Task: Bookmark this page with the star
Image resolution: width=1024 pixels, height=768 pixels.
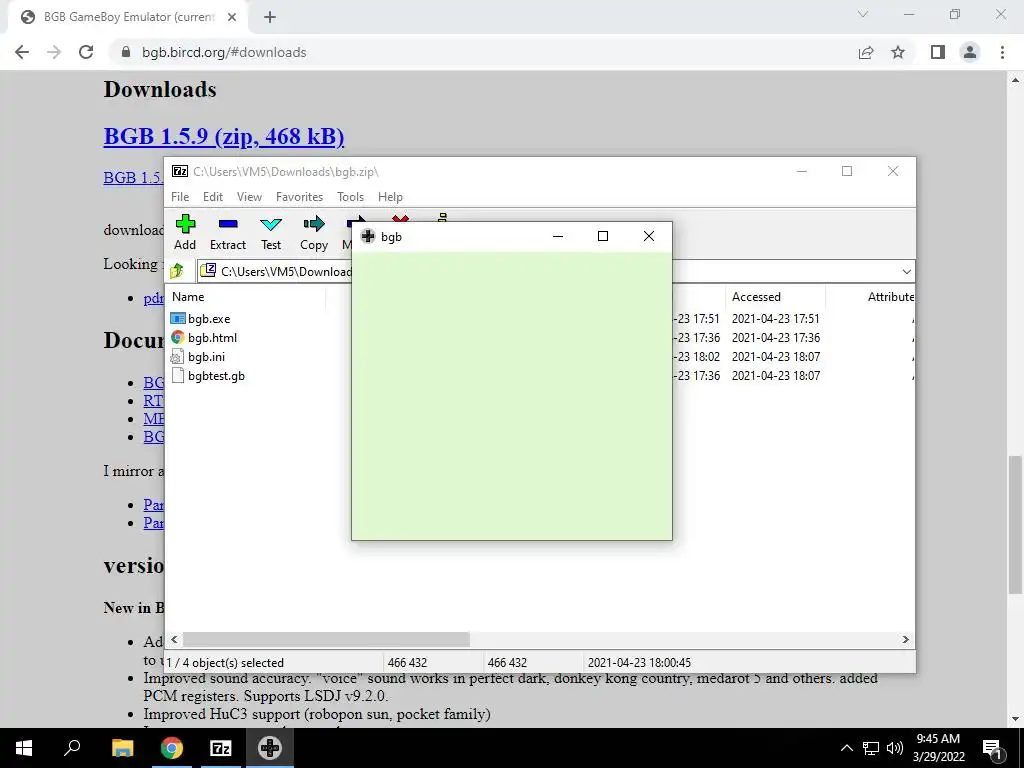Action: pyautogui.click(x=898, y=52)
